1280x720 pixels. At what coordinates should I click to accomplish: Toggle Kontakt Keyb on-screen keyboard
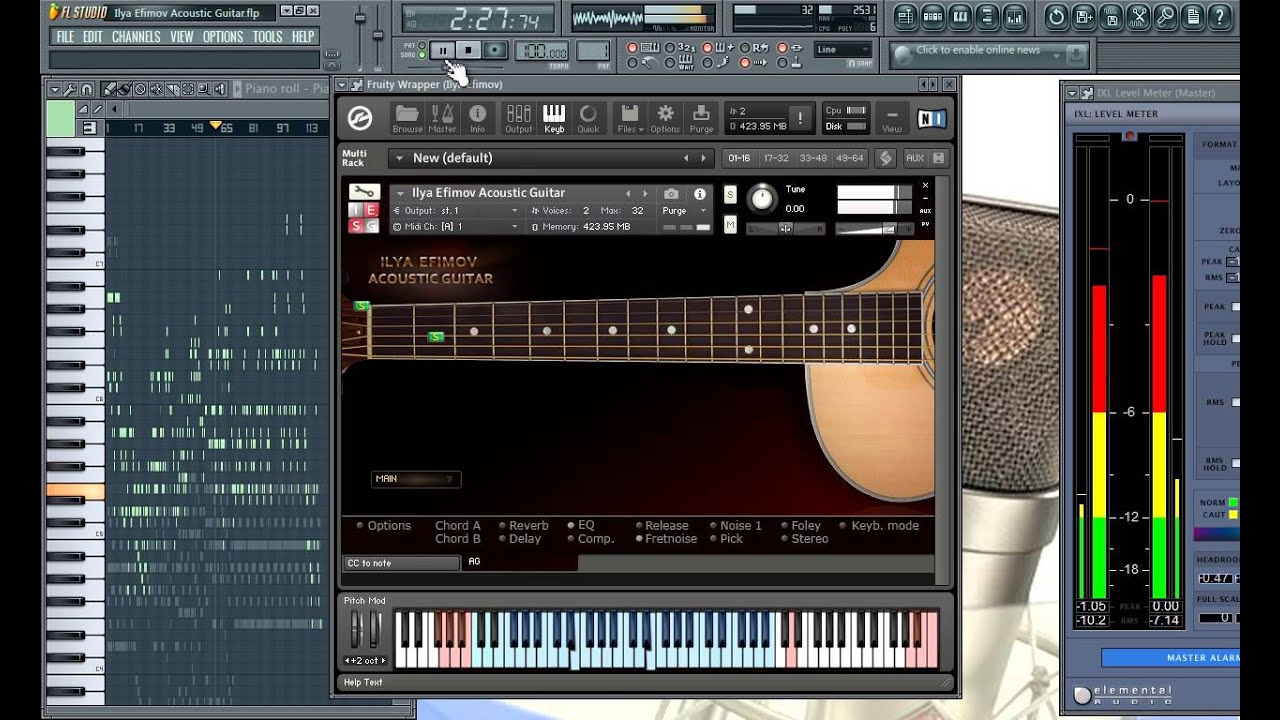tap(554, 117)
